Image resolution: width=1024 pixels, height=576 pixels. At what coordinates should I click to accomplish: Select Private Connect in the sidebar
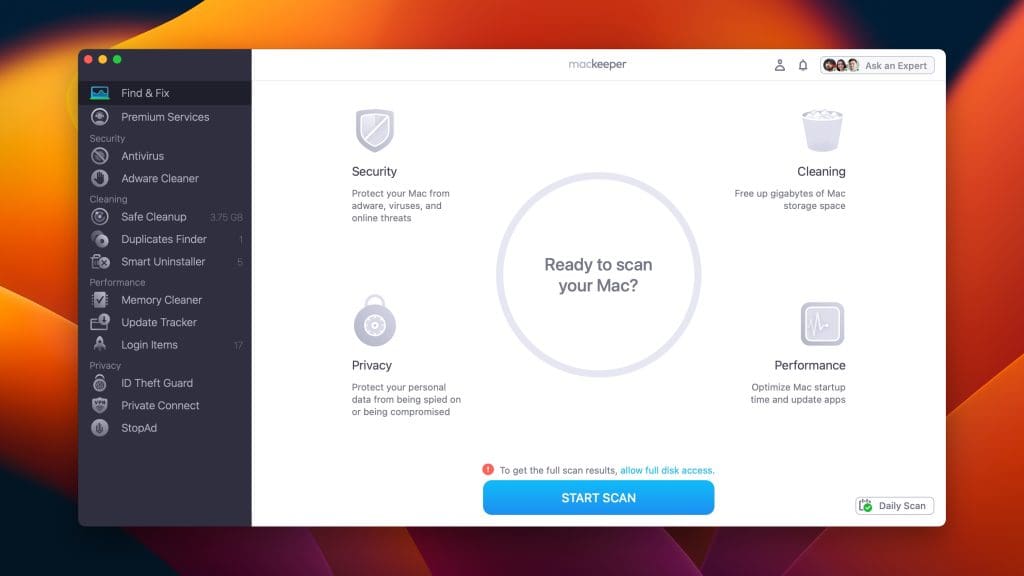point(165,405)
